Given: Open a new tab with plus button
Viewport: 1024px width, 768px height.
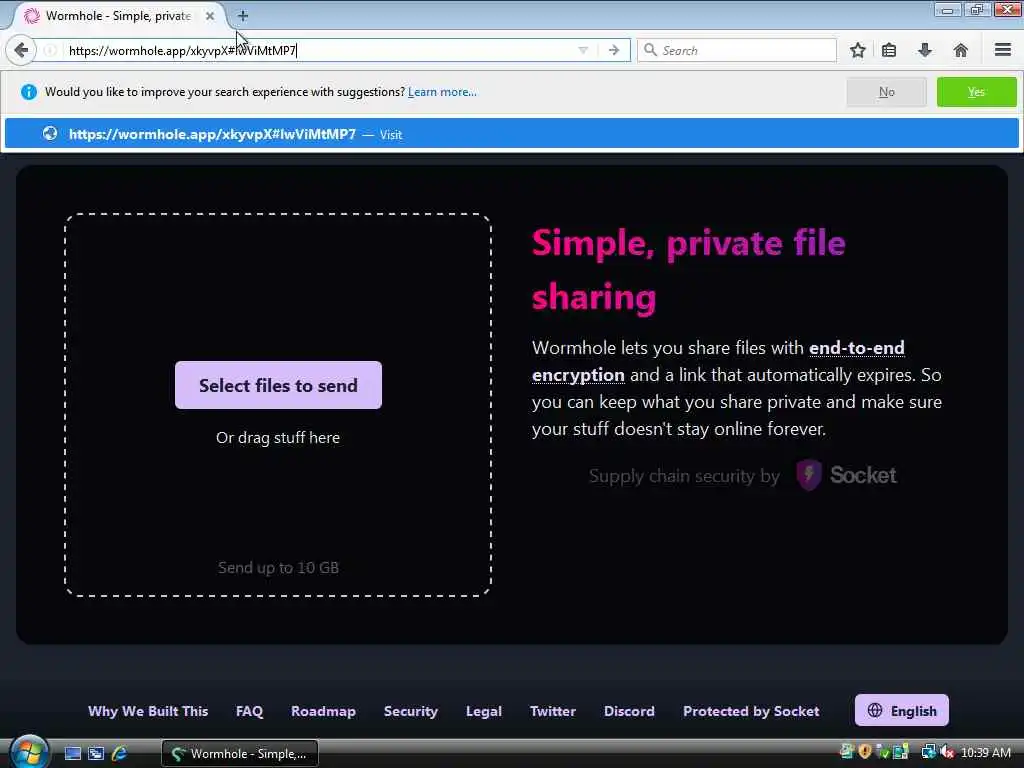Looking at the screenshot, I should click(x=242, y=16).
